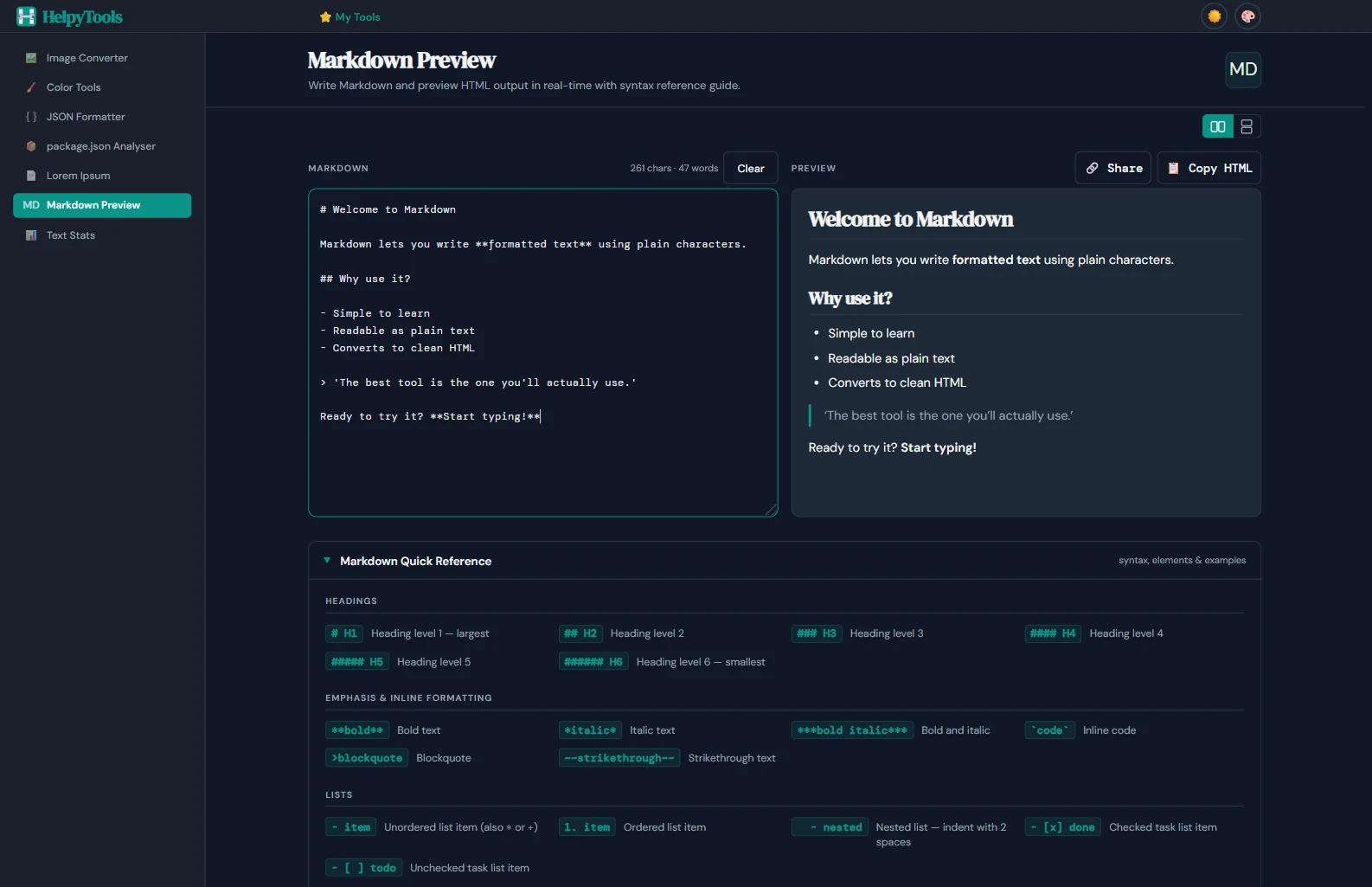Screen dimensions: 1372x887
Task: Click the HelpyTools logo icon
Action: pyautogui.click(x=26, y=16)
